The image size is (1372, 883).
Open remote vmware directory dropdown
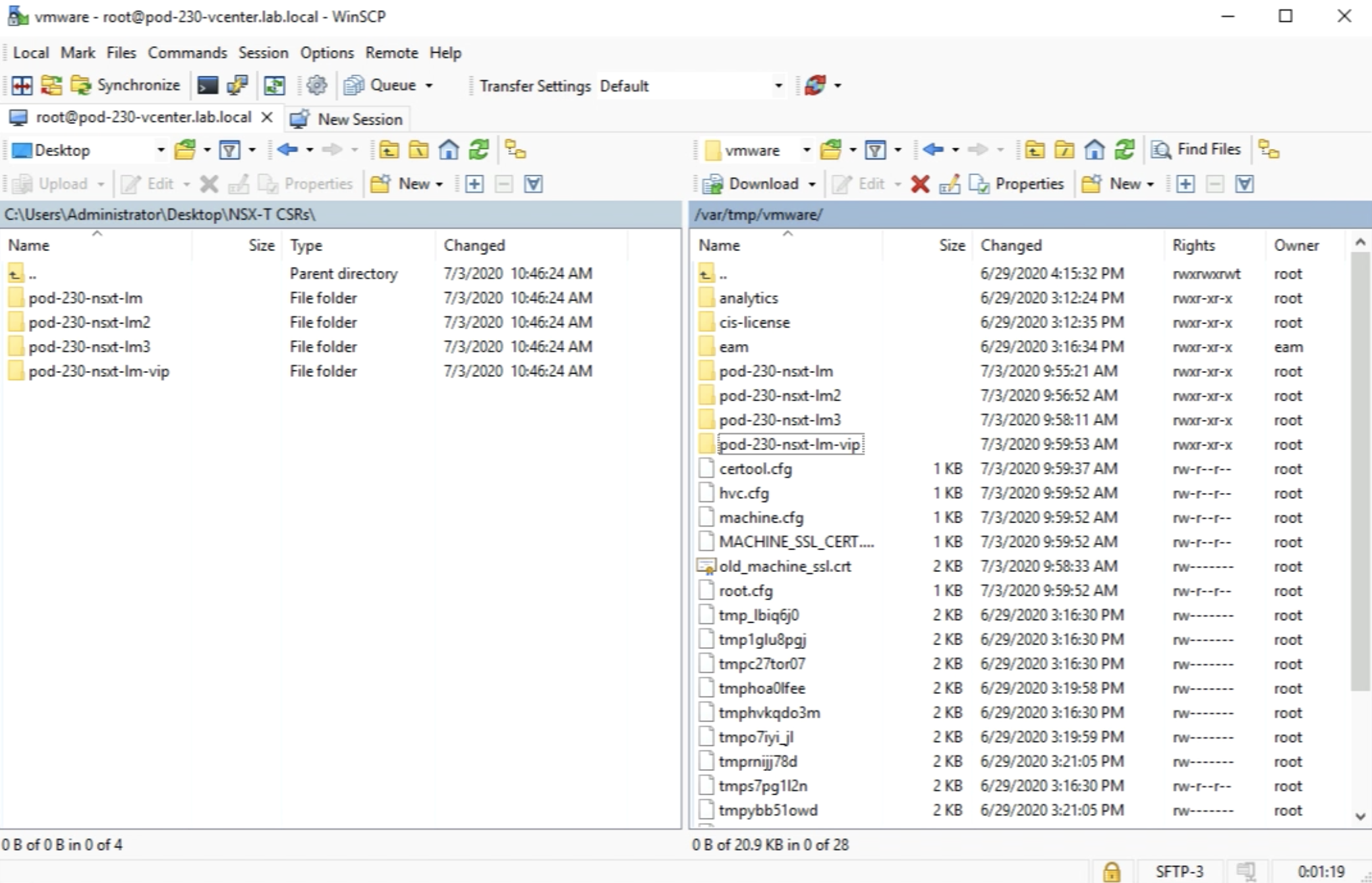pyautogui.click(x=806, y=150)
